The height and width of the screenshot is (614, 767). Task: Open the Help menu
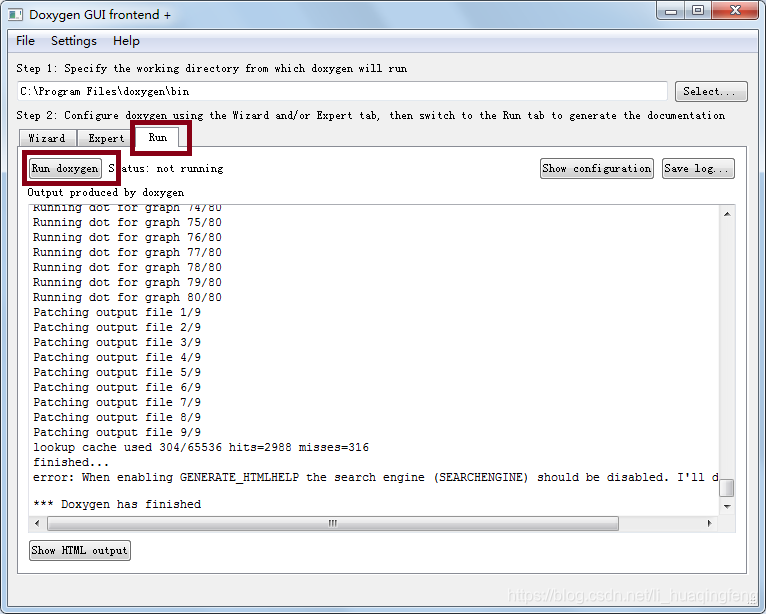point(126,41)
